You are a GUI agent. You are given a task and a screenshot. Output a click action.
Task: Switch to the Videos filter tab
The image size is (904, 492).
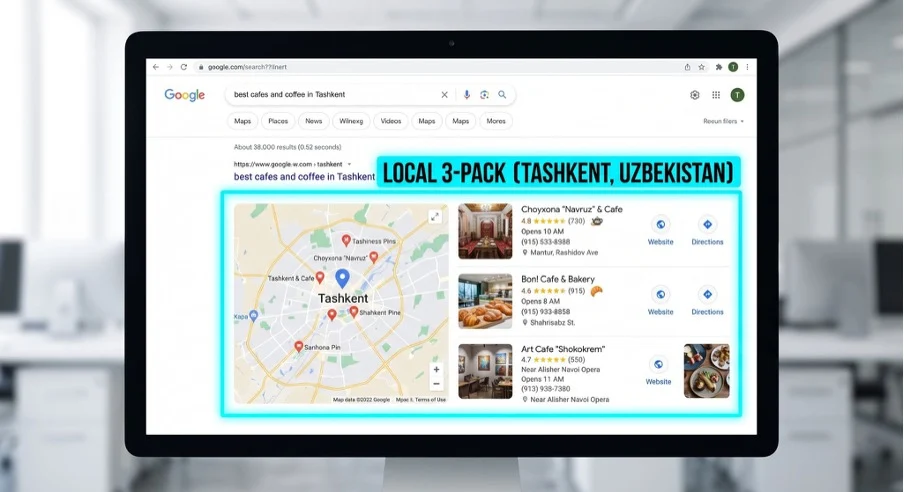pyautogui.click(x=390, y=121)
